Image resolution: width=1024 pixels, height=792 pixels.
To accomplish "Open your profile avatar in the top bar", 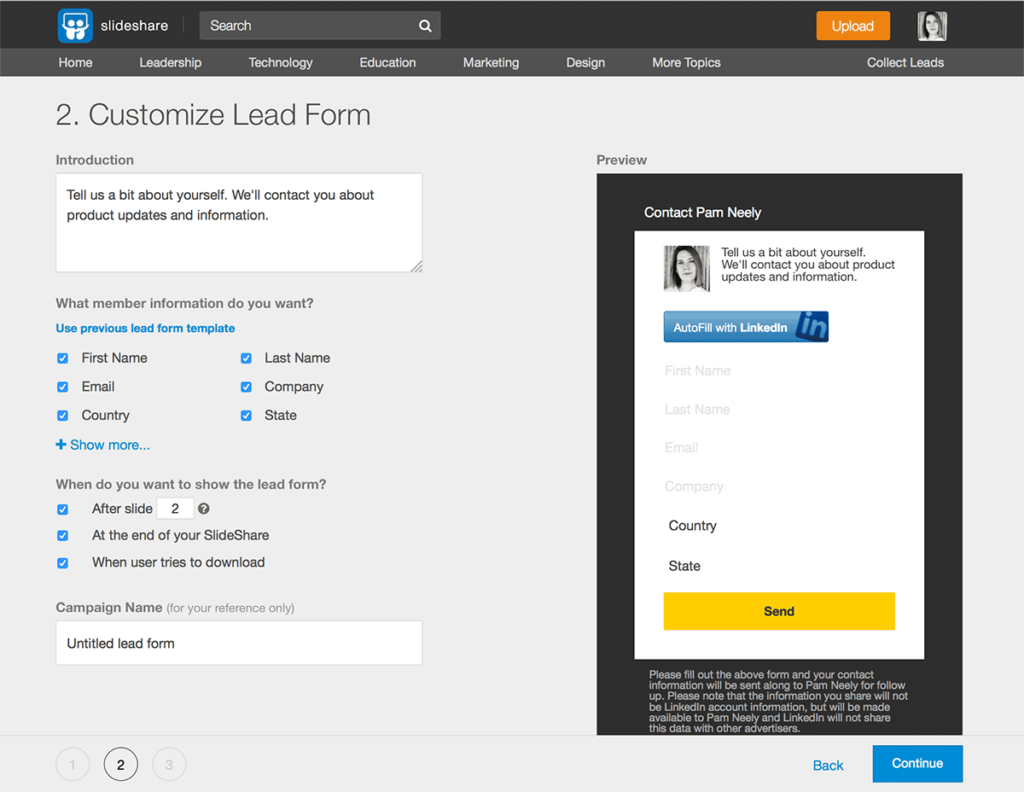I will (x=931, y=25).
